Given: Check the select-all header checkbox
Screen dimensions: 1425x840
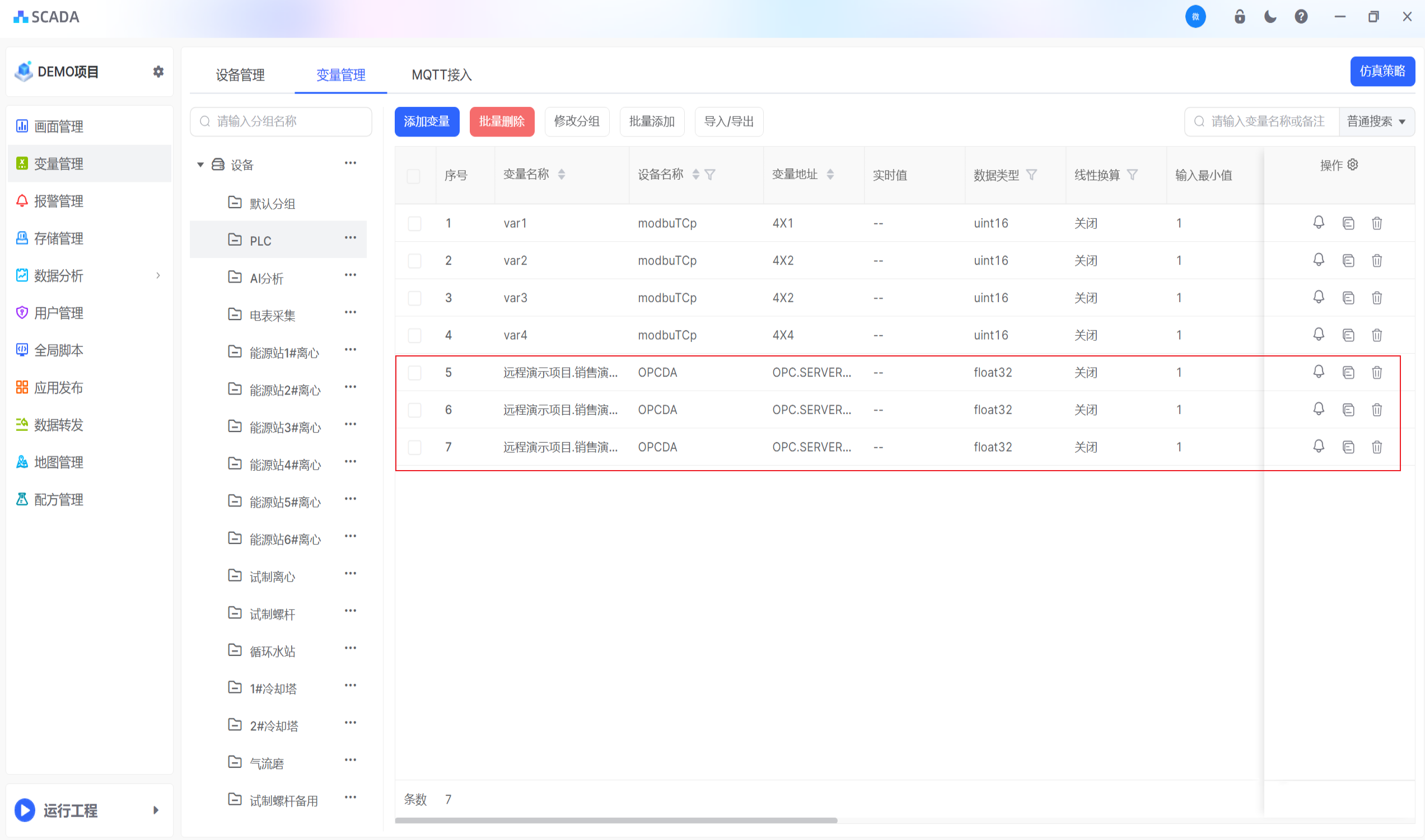Looking at the screenshot, I should pos(414,176).
